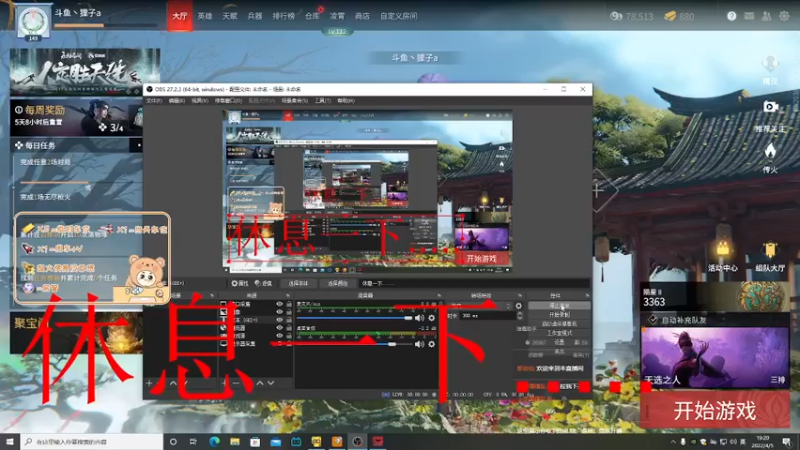The image size is (800, 450).
Task: Click the game help question mark icon
Action: point(732,16)
